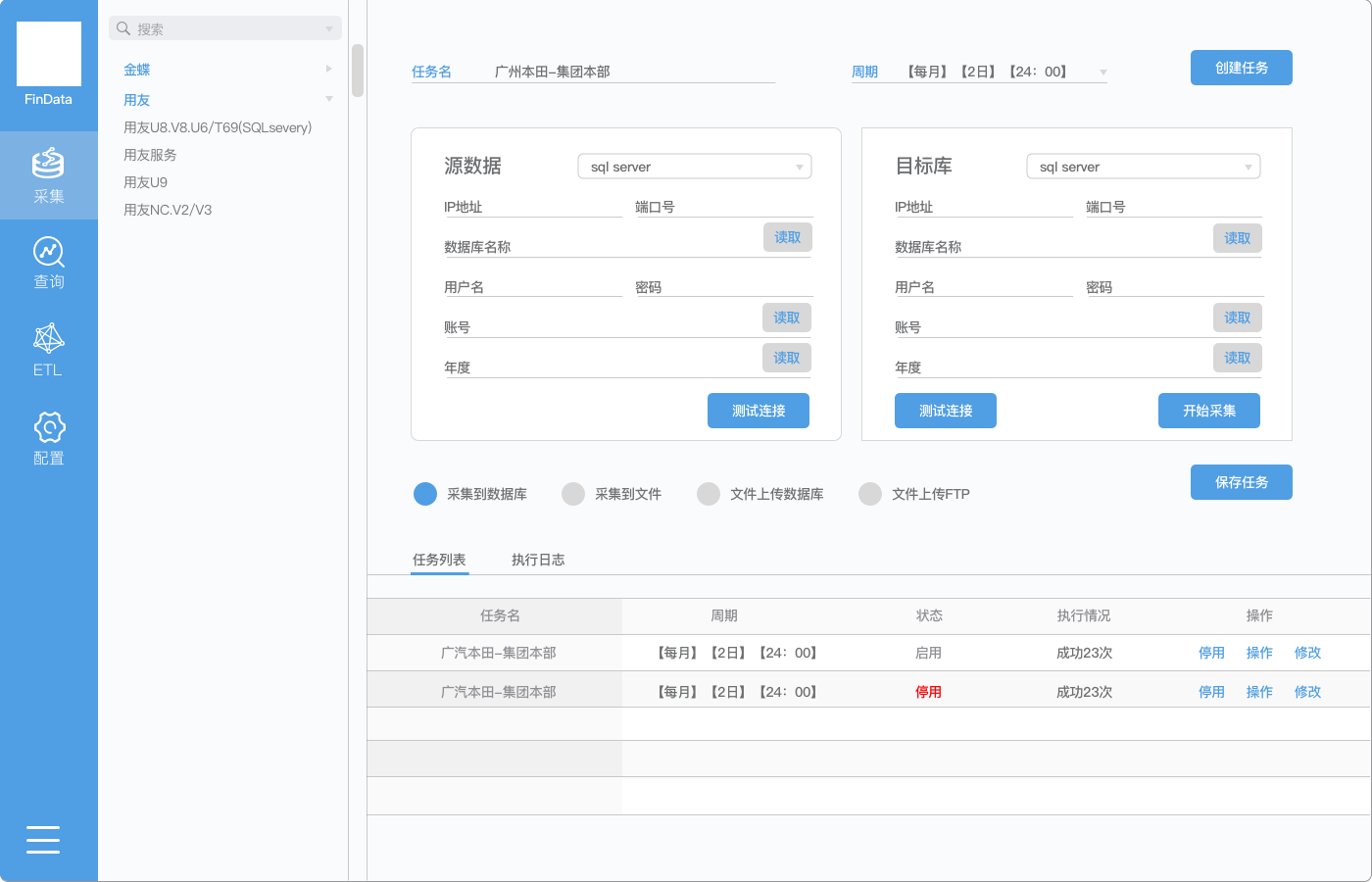Select 用友NC.V2/V3 tree item
This screenshot has height=882, width=1372.
(x=168, y=210)
